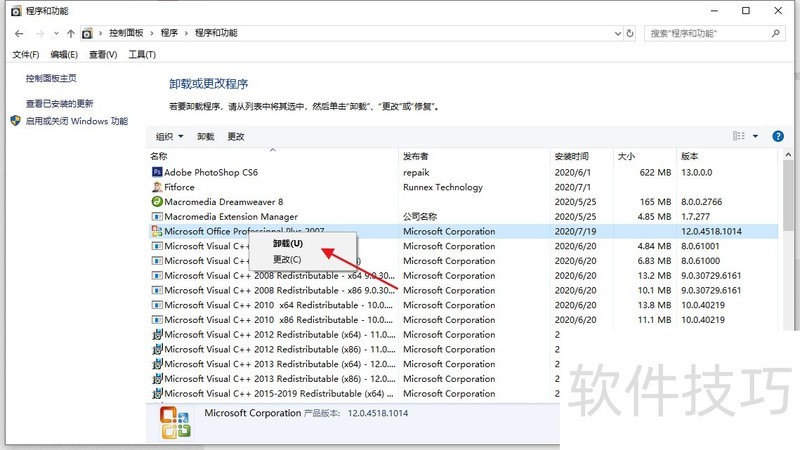Select Visual C++ 2013 Redistributable (x86) entry

click(280, 379)
